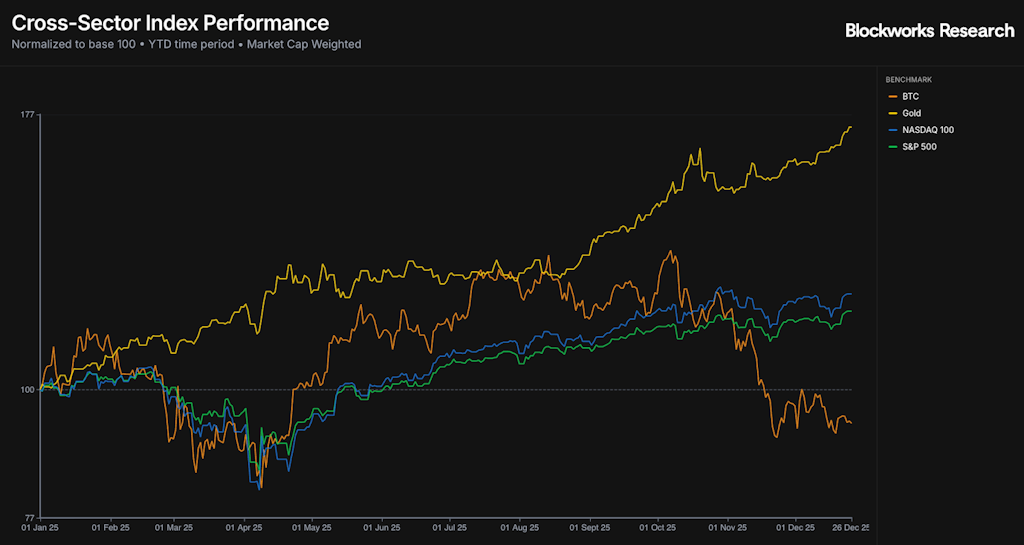The height and width of the screenshot is (545, 1024).
Task: Click the 01 Oct 25 x-axis date
Action: 657,527
